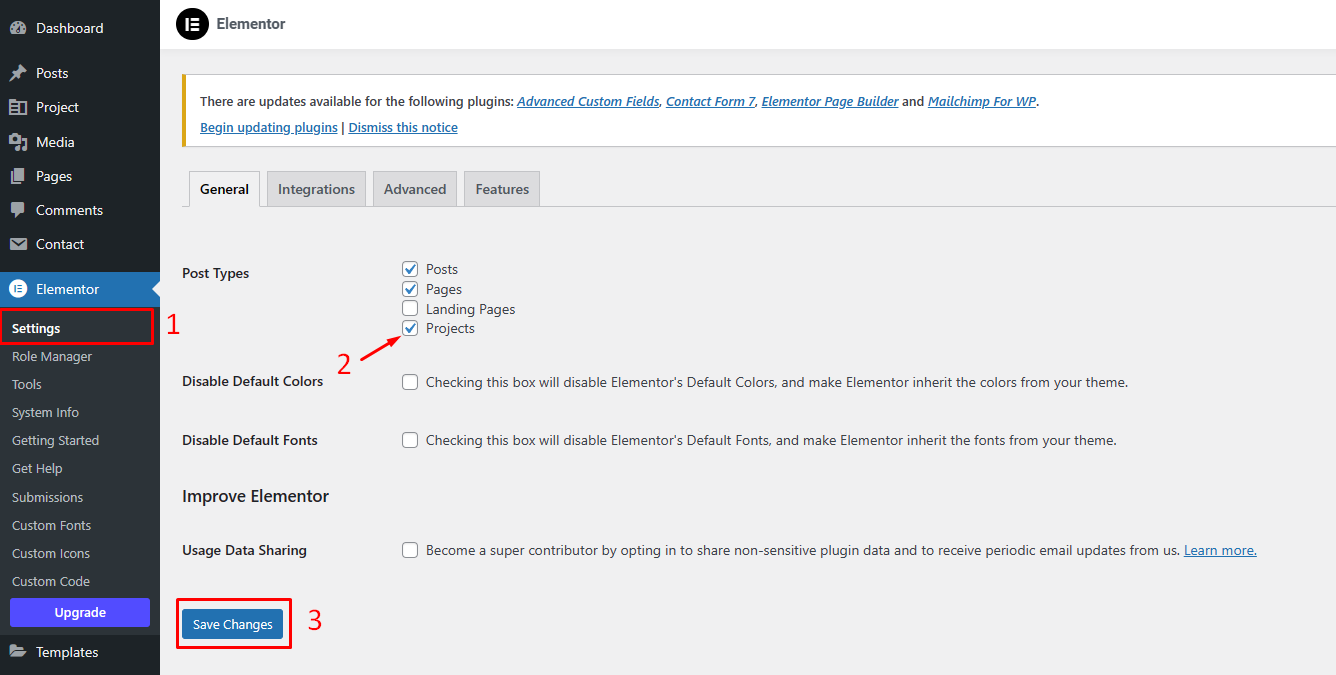The height and width of the screenshot is (675, 1336).
Task: Uncheck the Posts post type checkbox
Action: point(410,269)
